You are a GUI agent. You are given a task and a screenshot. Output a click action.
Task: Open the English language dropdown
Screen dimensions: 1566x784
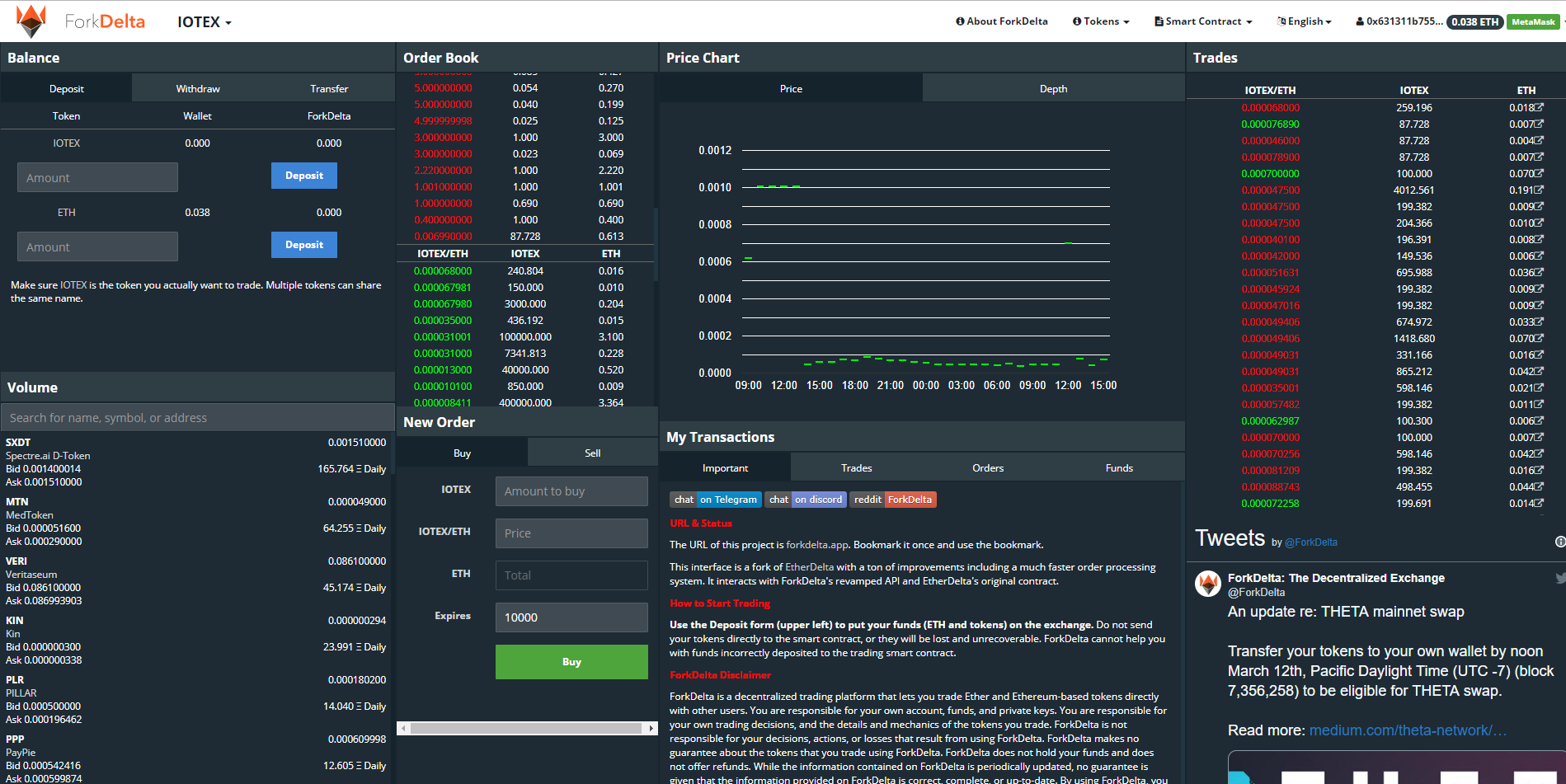(1304, 21)
